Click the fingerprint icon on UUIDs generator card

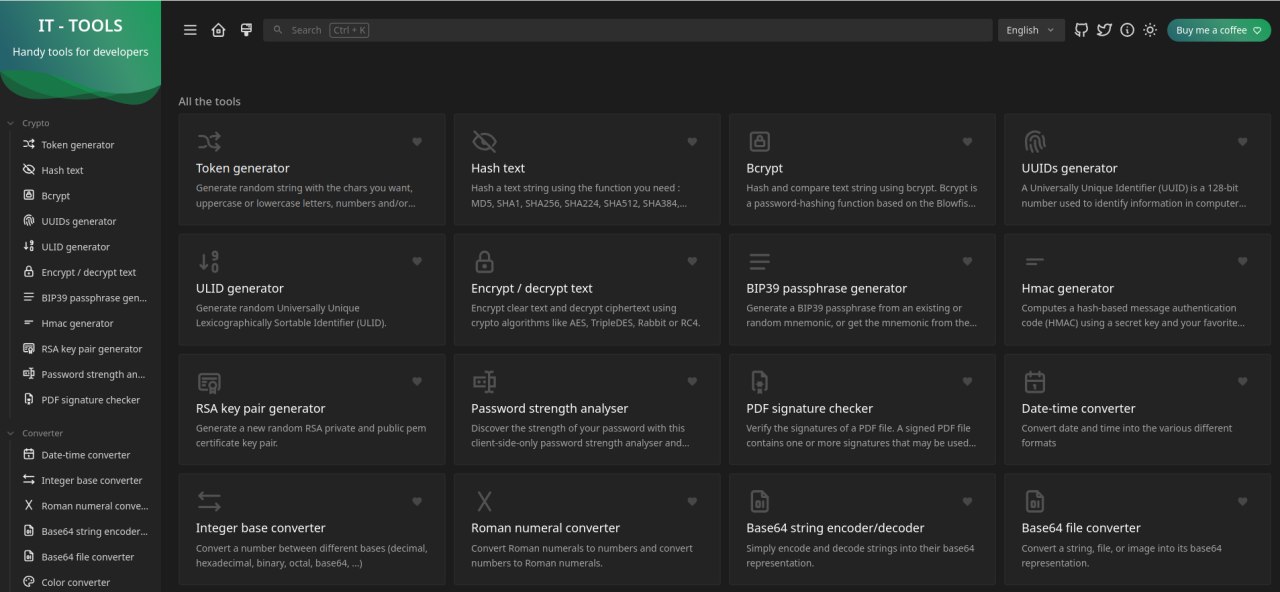click(1034, 141)
